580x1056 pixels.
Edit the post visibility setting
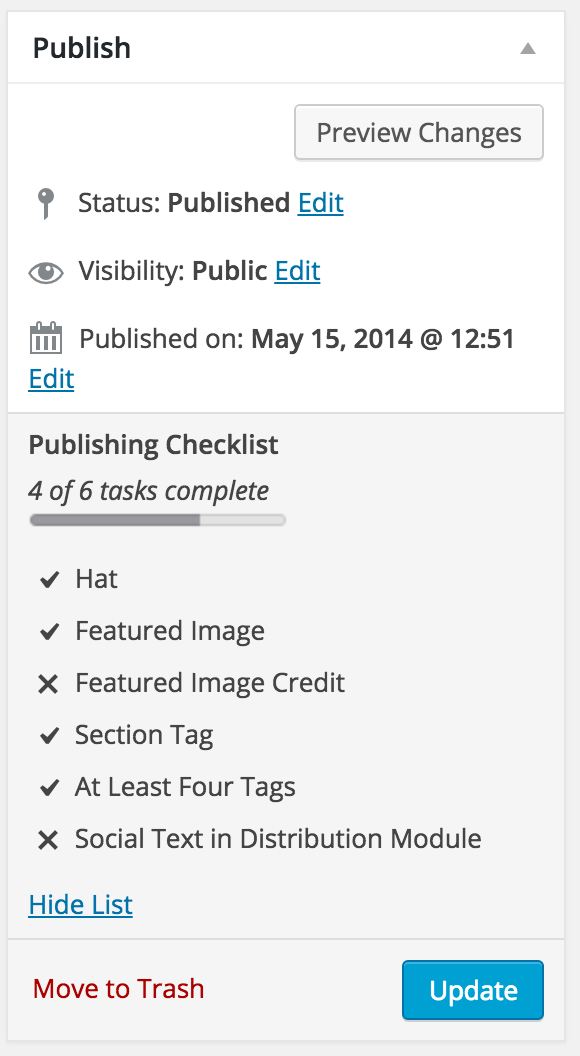pyautogui.click(x=297, y=271)
